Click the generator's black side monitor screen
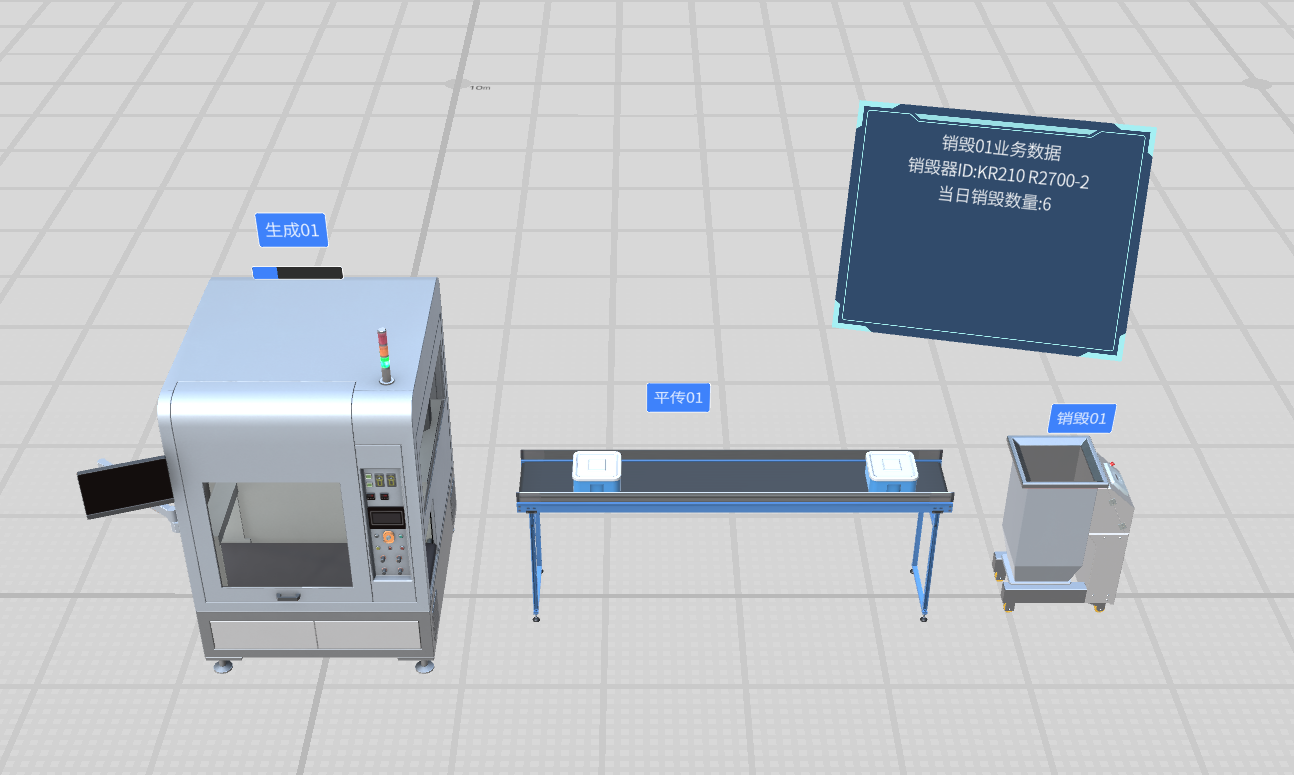This screenshot has height=775, width=1294. (124, 487)
